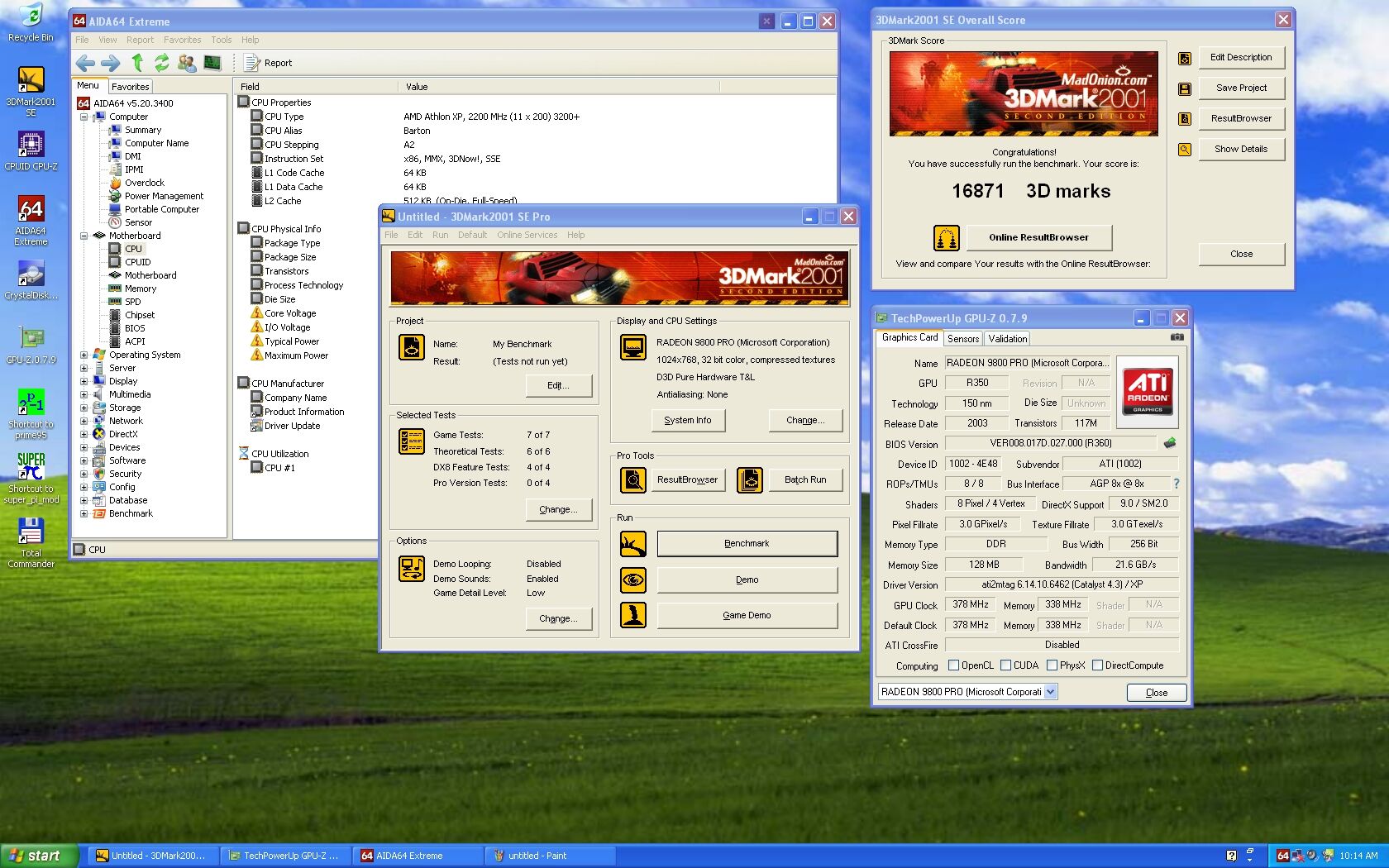Screen dimensions: 1389x868
Task: Click Edit Description icon in score window
Action: click(x=1185, y=58)
